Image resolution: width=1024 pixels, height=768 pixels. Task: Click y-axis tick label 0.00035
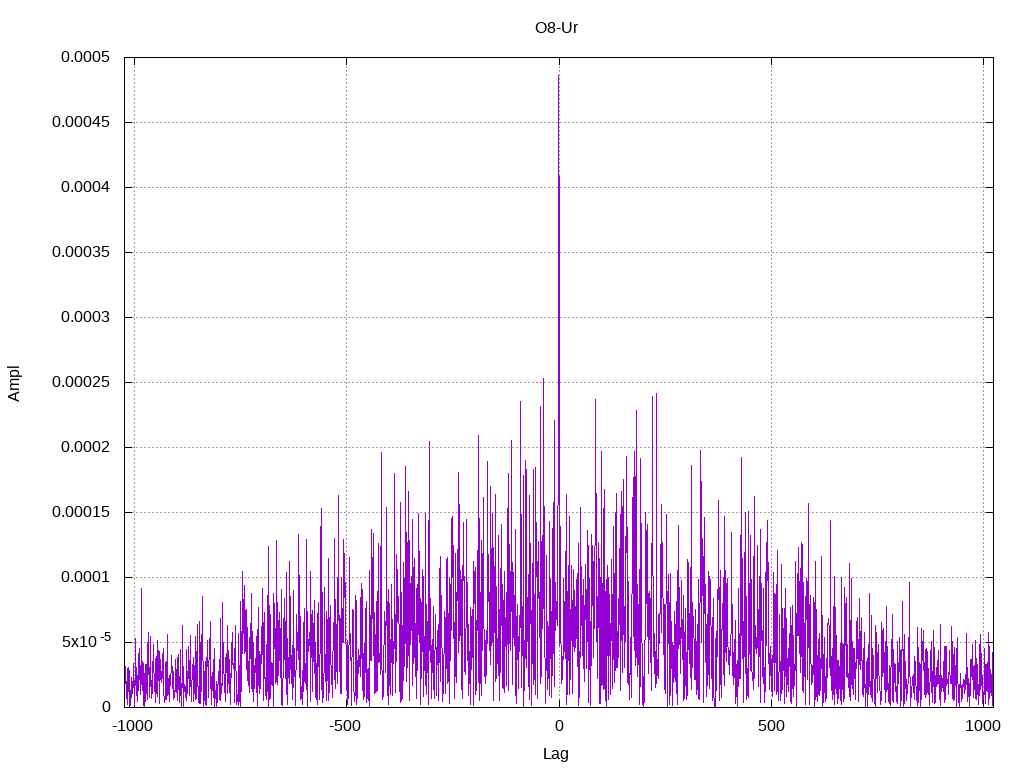pyautogui.click(x=82, y=252)
